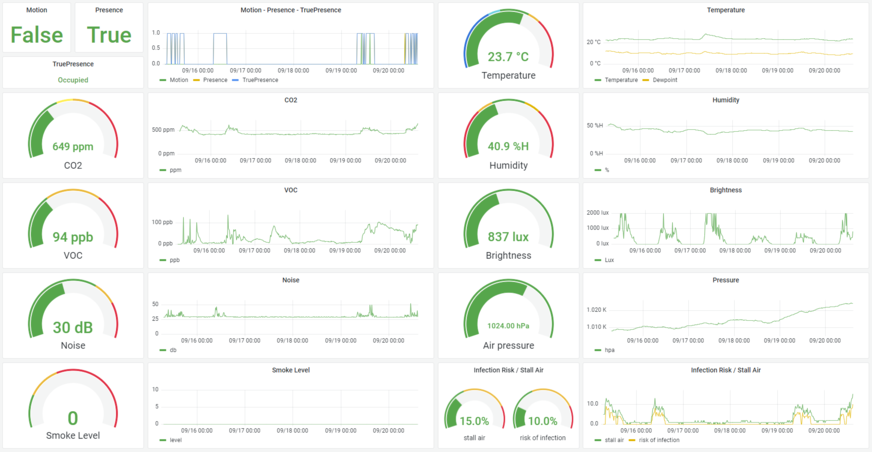
Task: Click the 15.0% stall air gauge
Action: tap(474, 415)
